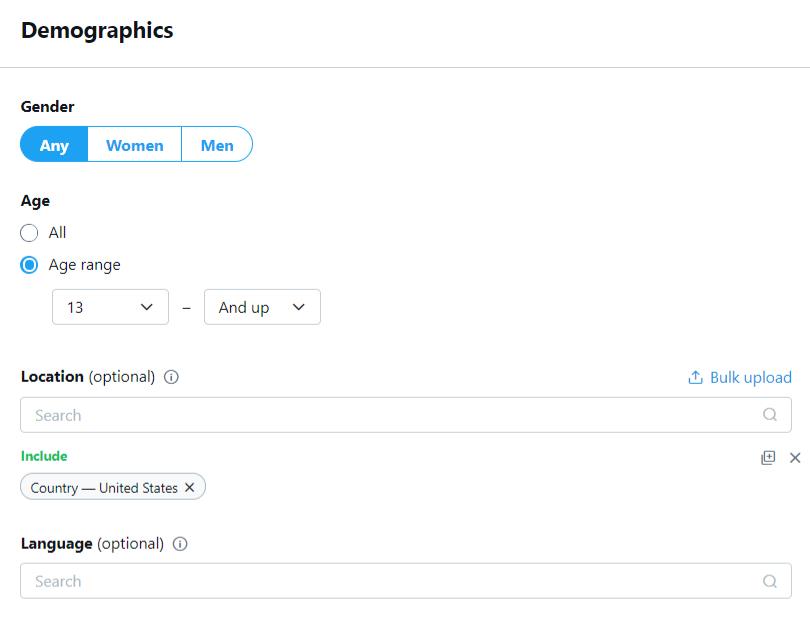This screenshot has width=810, height=622.
Task: Click the Bulk upload link
Action: click(x=750, y=377)
